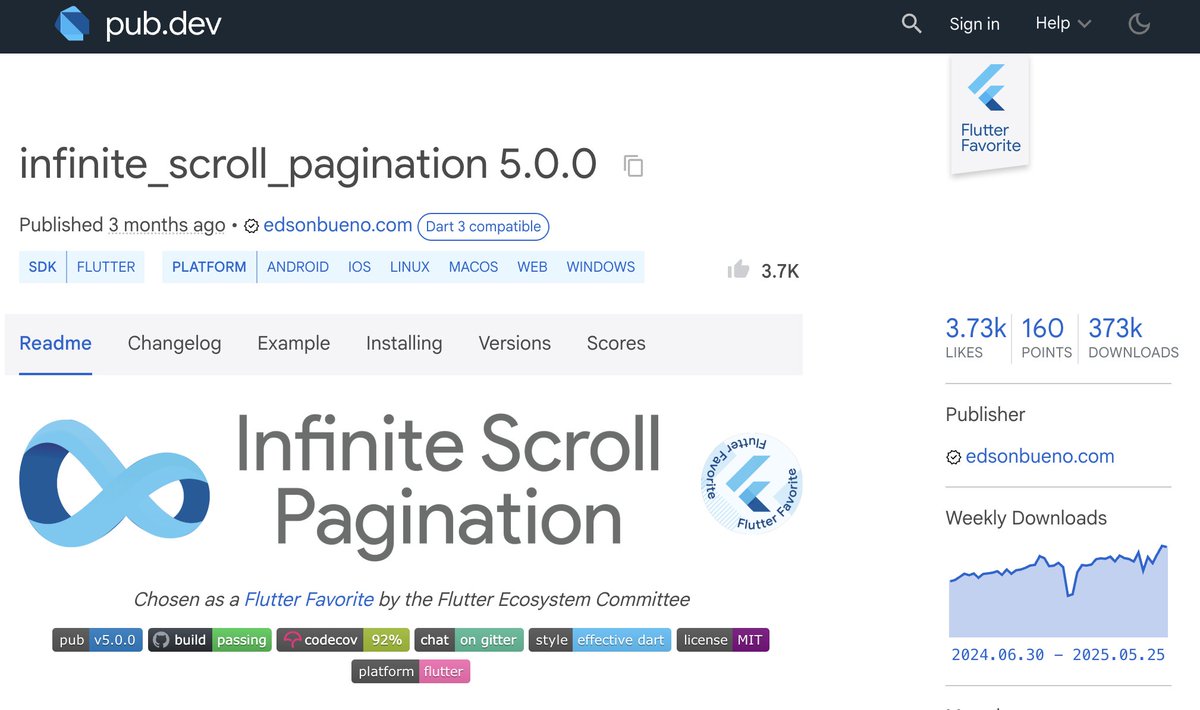The image size is (1200, 710).
Task: Click the blue infinity logo image
Action: (114, 483)
